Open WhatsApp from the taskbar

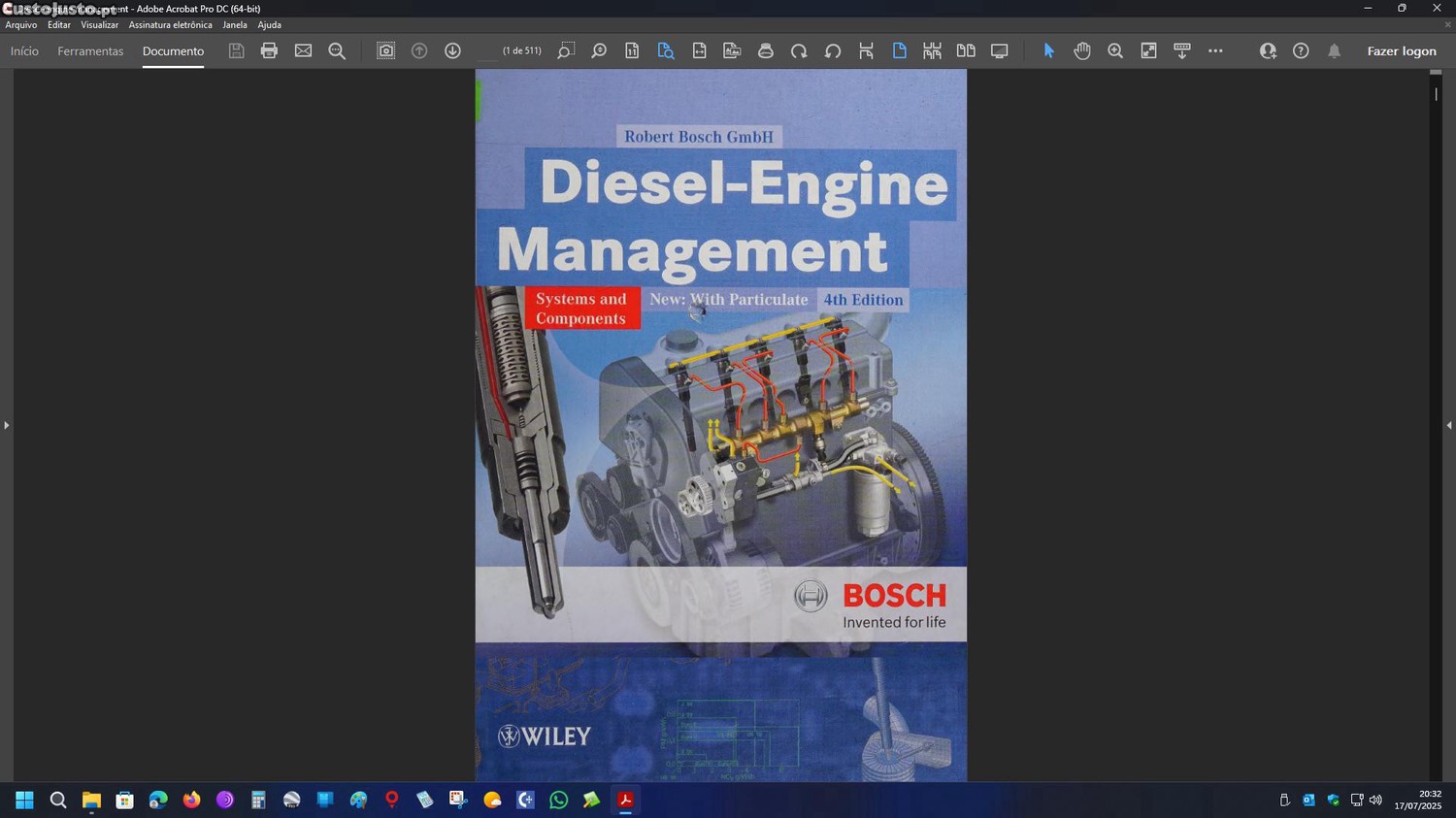point(558,800)
